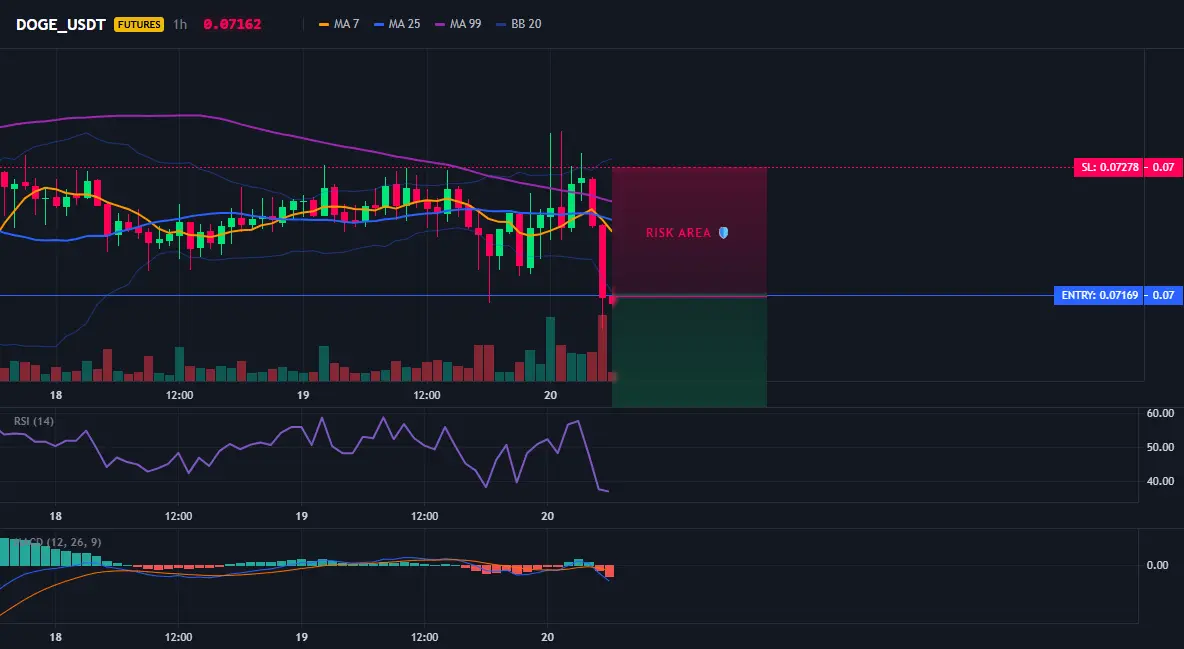The image size is (1184, 649).
Task: Click the RSI (14) indicator label
Action: [x=34, y=421]
